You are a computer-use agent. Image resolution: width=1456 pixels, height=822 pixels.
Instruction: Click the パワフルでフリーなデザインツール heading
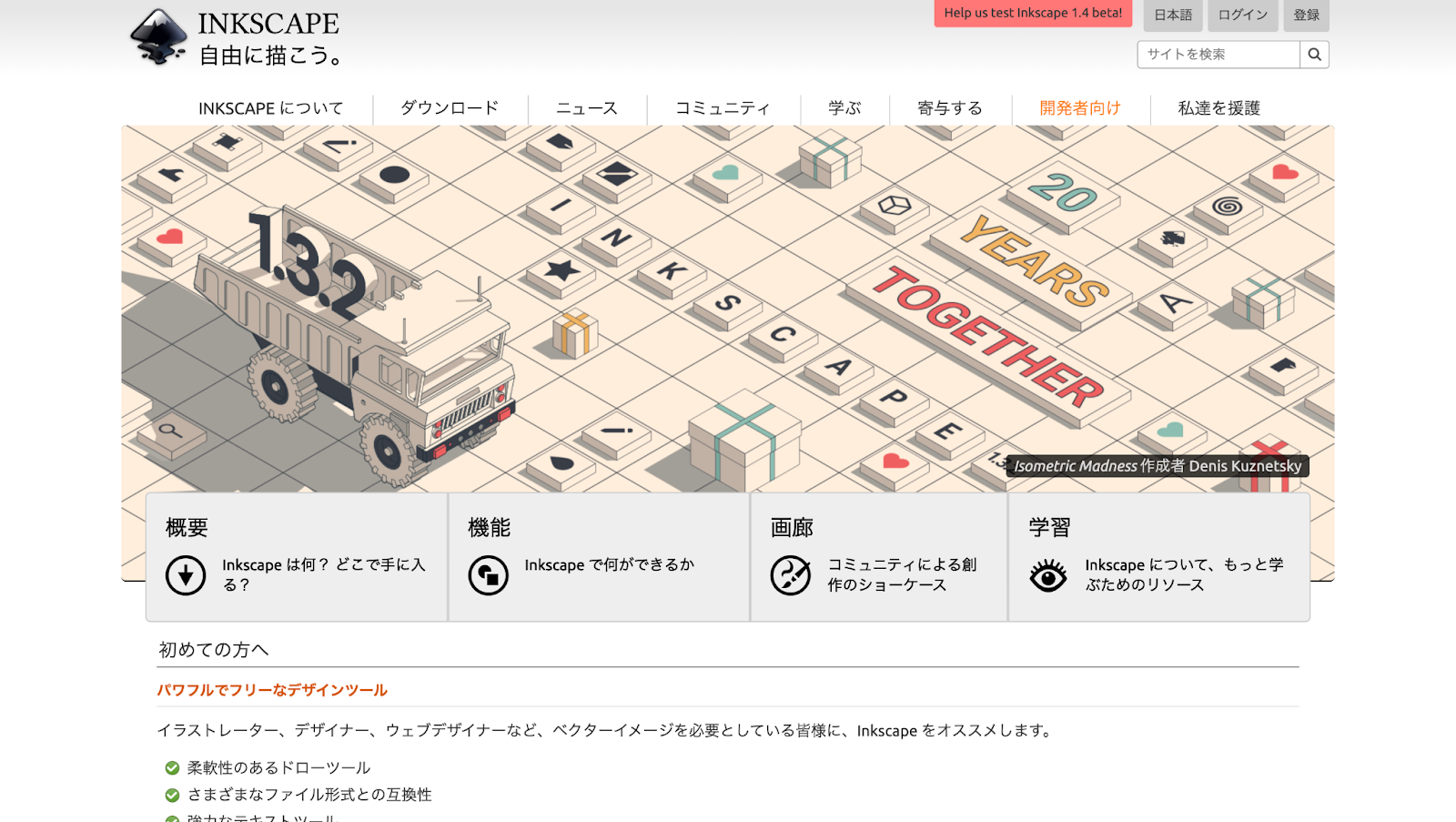(x=272, y=690)
